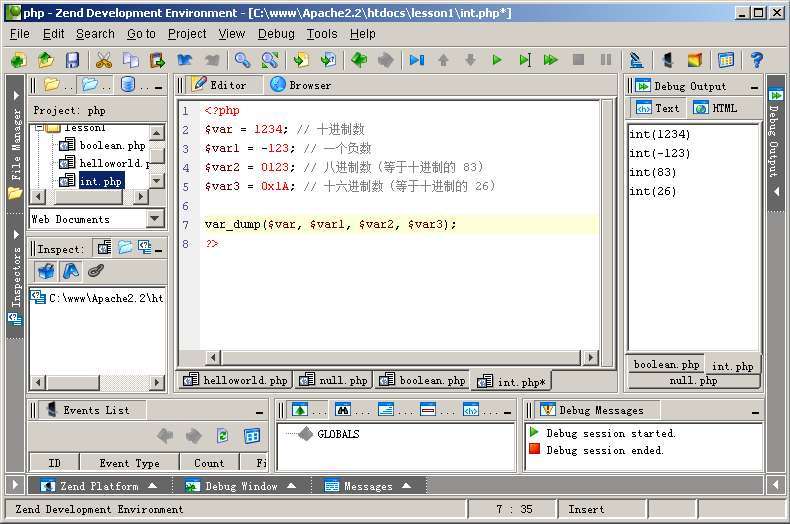The height and width of the screenshot is (524, 790).
Task: Click refresh icon in Events List
Action: click(222, 435)
